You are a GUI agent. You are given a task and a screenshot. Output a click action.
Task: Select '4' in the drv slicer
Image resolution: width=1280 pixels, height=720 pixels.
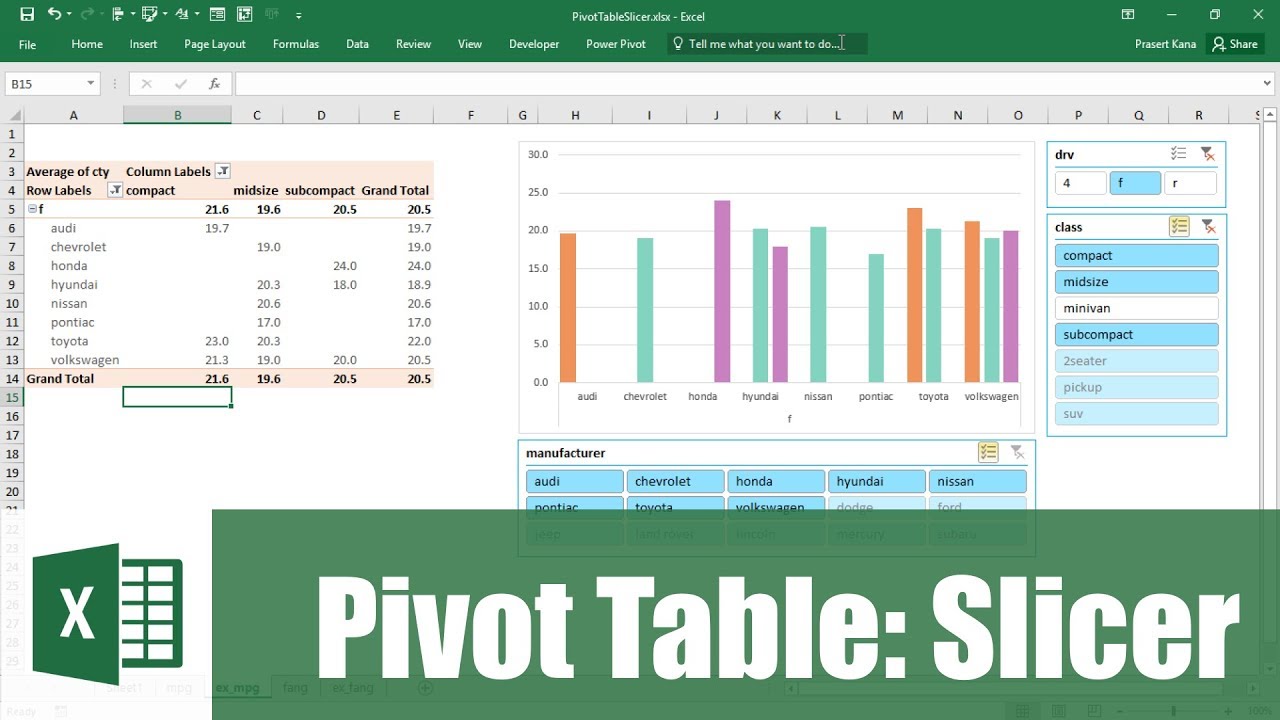(1080, 183)
